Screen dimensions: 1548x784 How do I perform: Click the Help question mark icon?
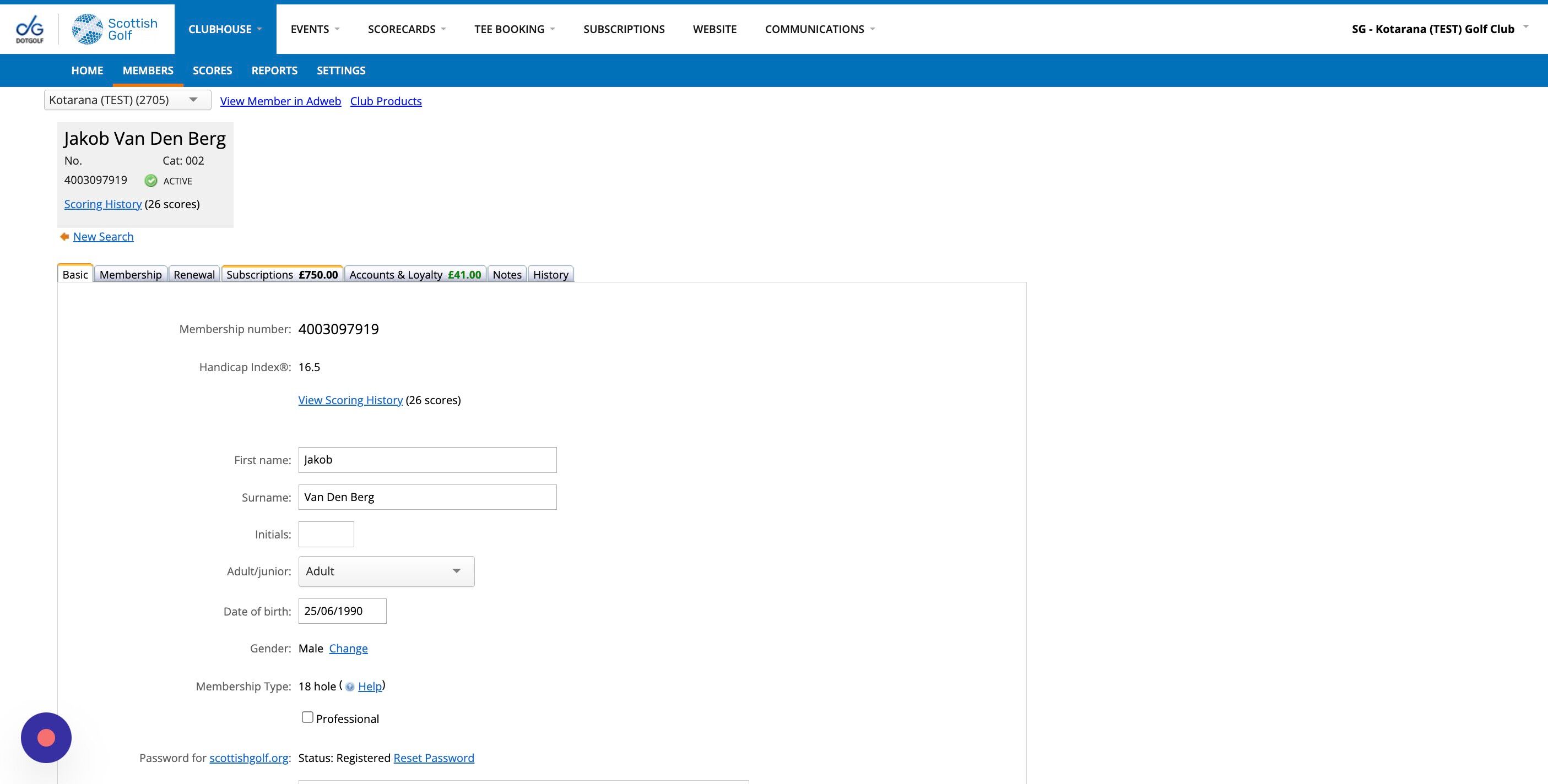point(350,687)
